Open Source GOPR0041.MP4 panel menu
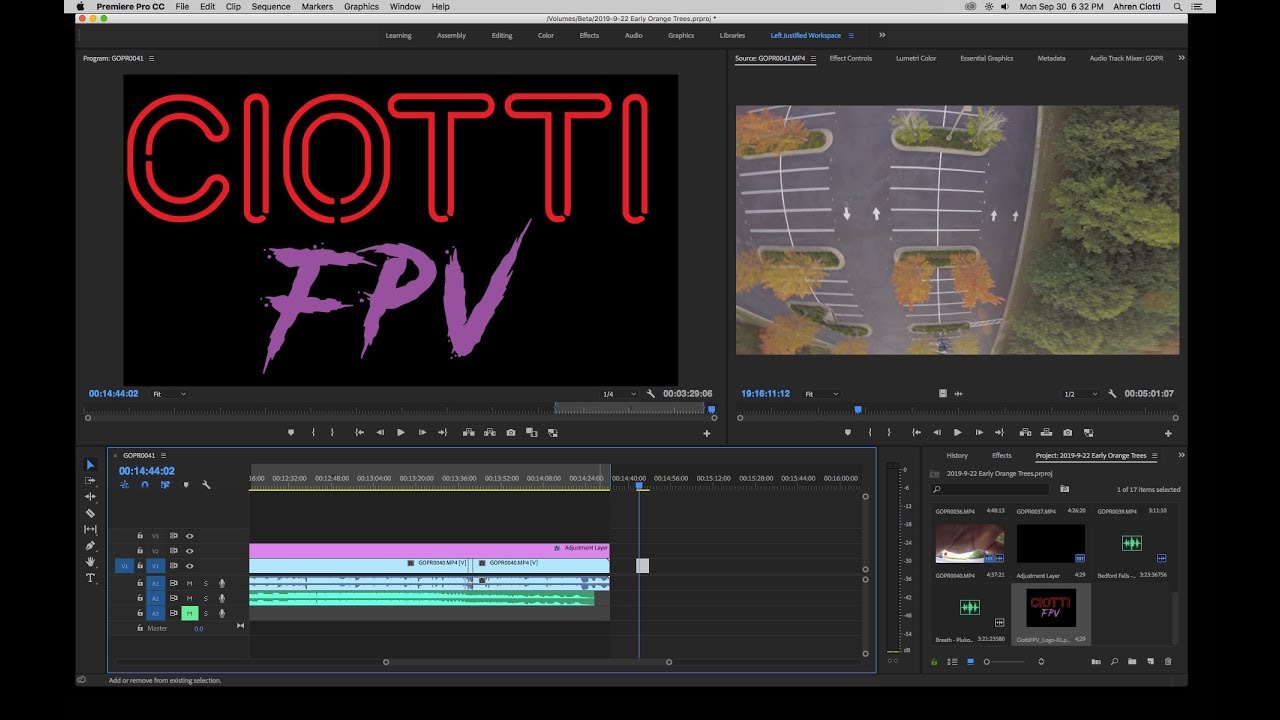The height and width of the screenshot is (720, 1280). coord(813,59)
